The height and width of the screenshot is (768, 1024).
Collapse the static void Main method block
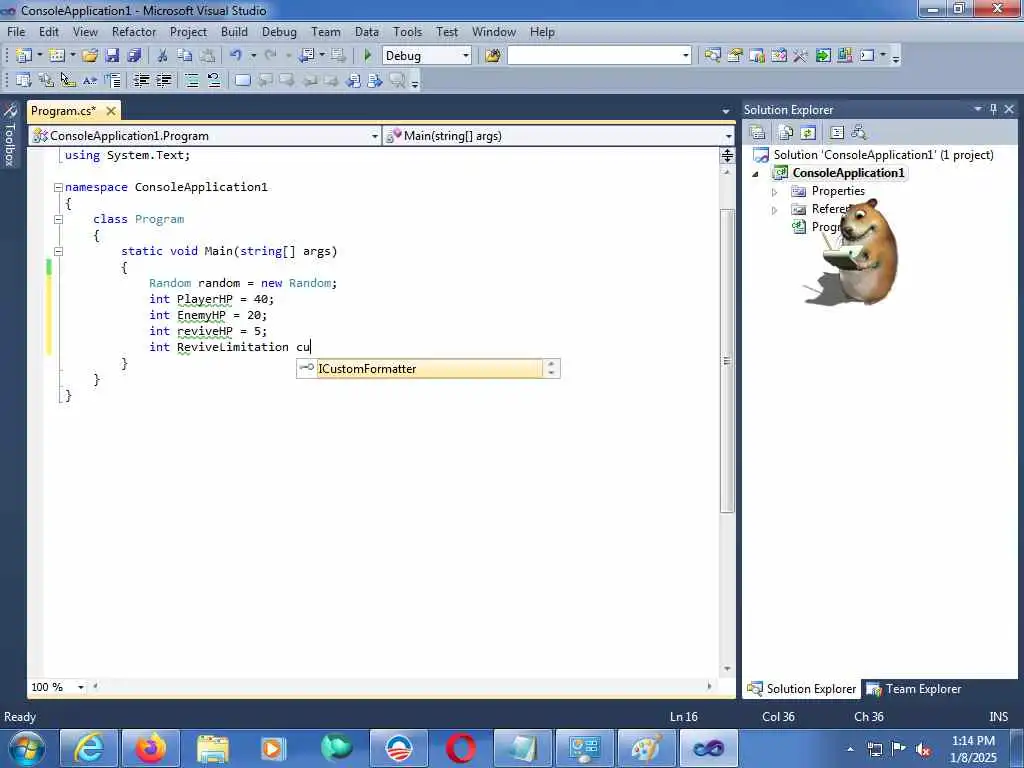(x=58, y=251)
